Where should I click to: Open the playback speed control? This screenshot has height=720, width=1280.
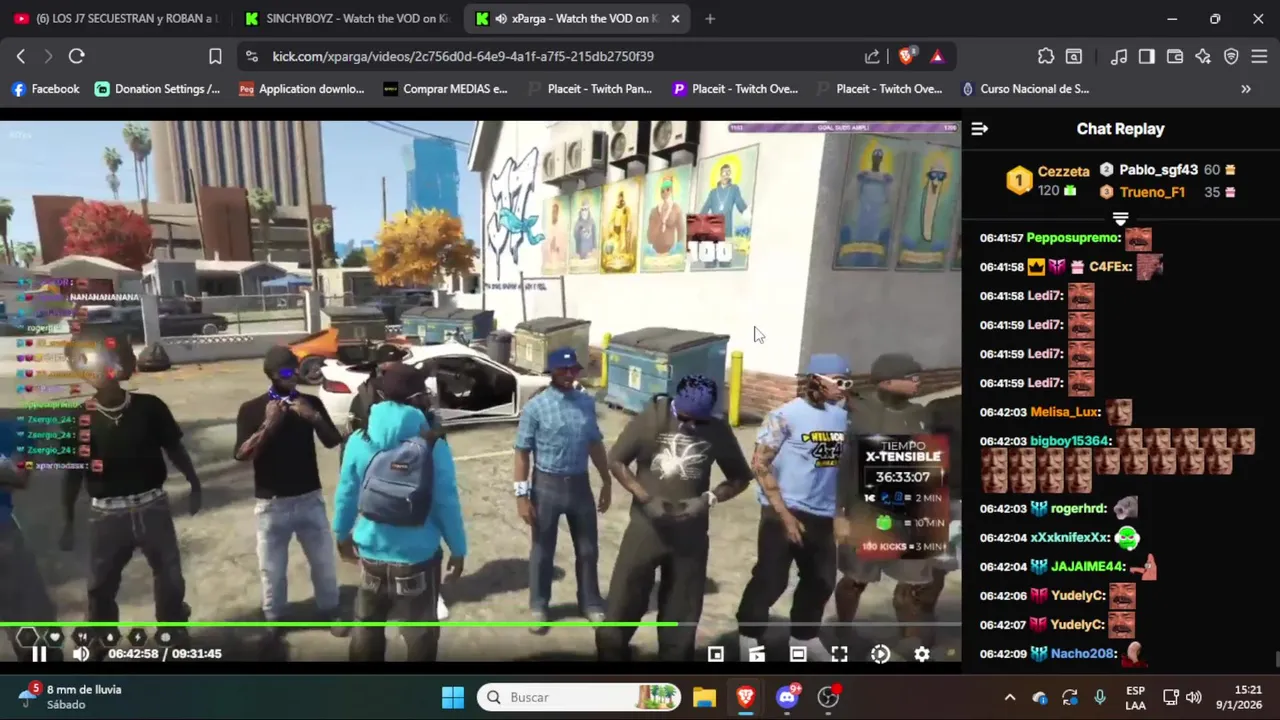pos(880,654)
